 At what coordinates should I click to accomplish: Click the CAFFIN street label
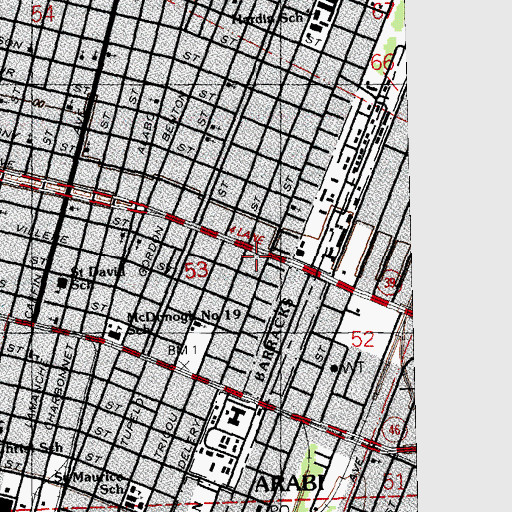[33, 295]
